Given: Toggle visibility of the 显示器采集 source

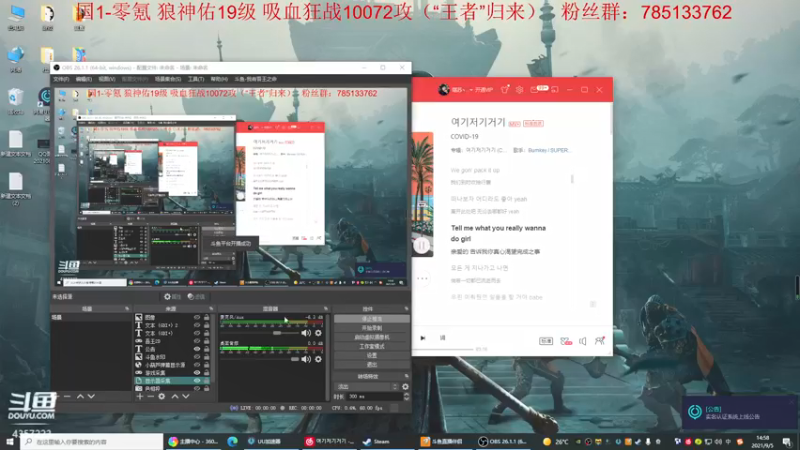Looking at the screenshot, I should (197, 381).
